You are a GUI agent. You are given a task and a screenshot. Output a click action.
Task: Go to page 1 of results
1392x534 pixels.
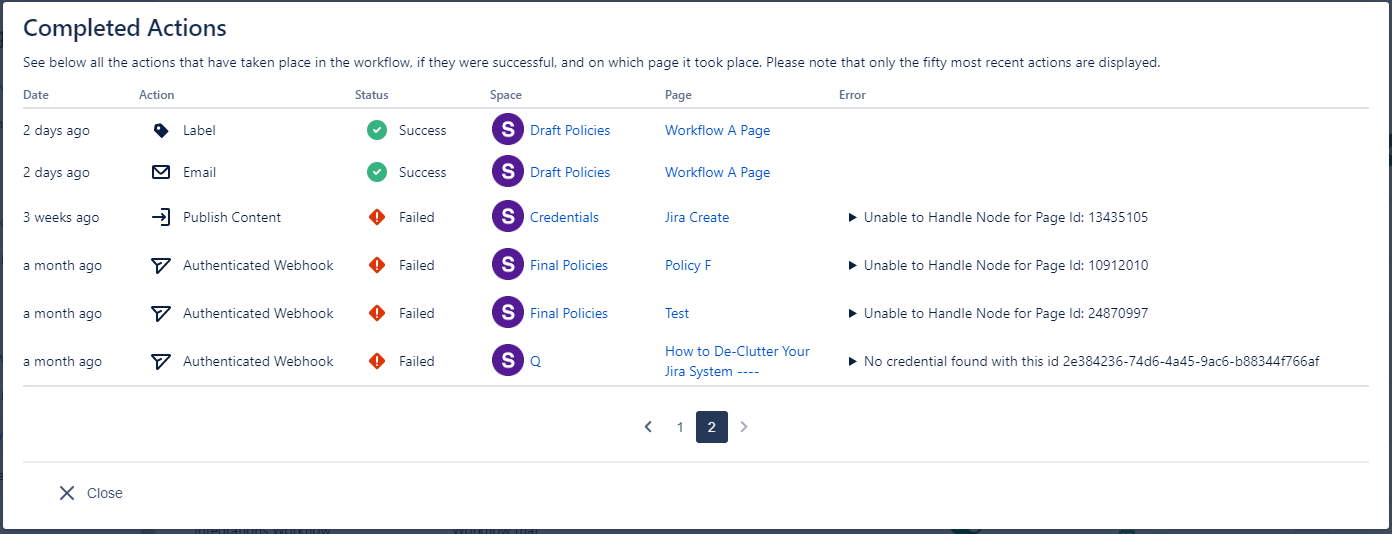click(680, 427)
